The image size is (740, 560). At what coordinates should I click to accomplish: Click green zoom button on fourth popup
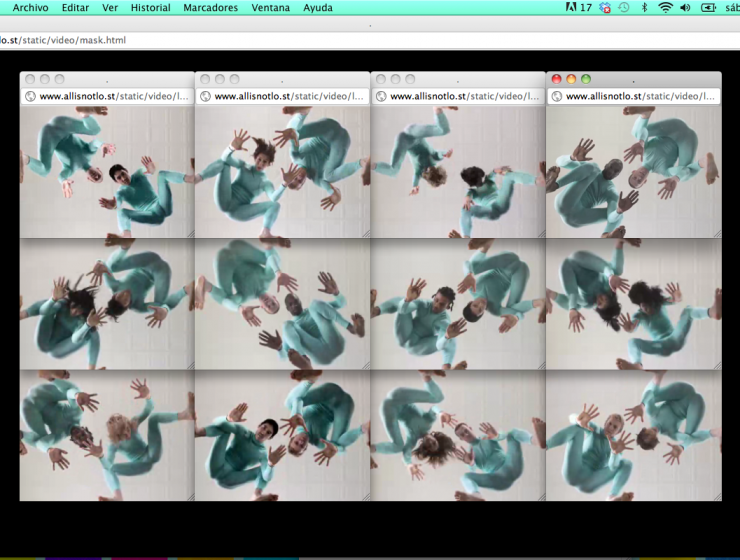pyautogui.click(x=586, y=79)
